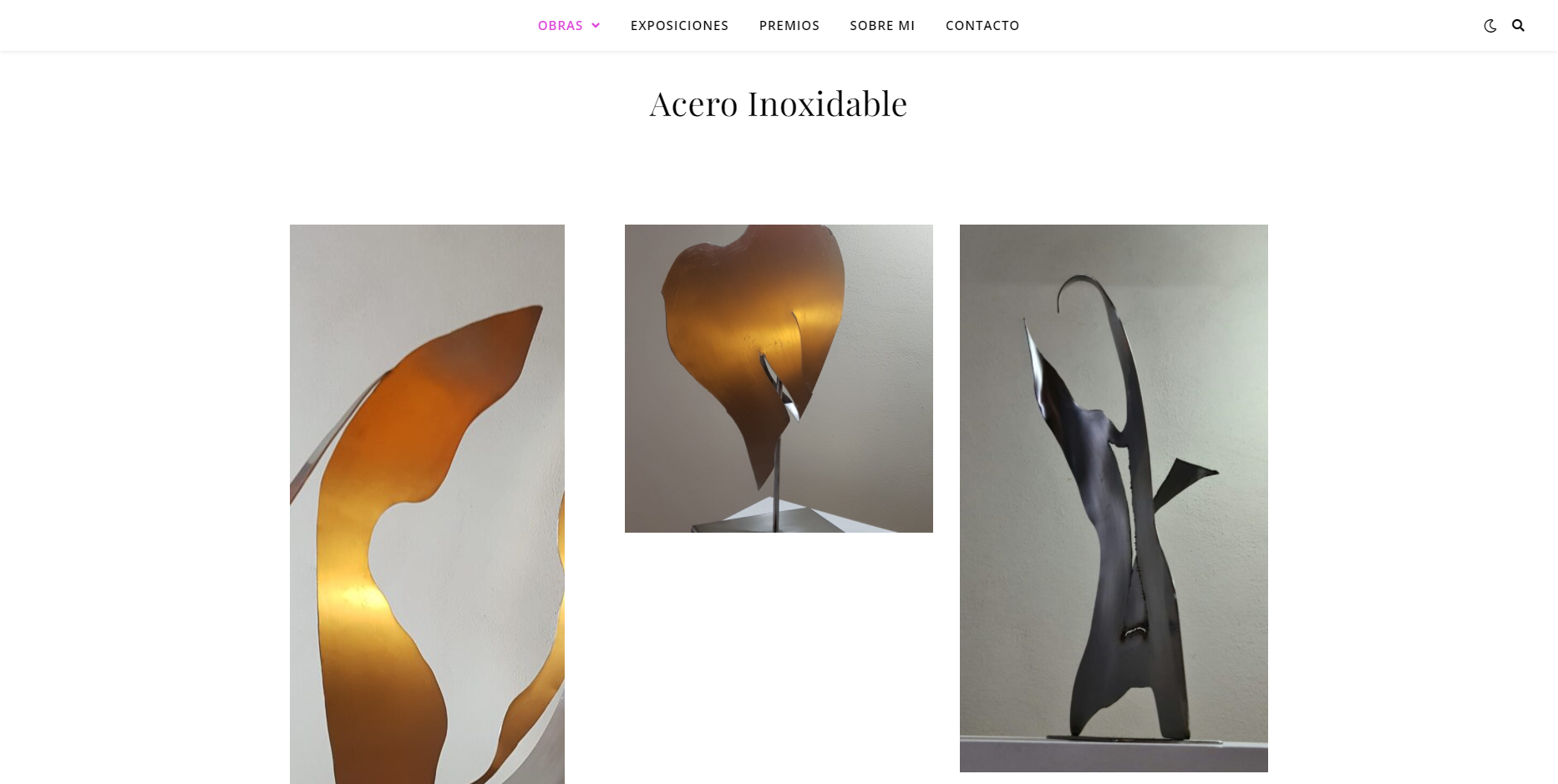
Task: Open the OBRAS menu item
Action: click(560, 26)
